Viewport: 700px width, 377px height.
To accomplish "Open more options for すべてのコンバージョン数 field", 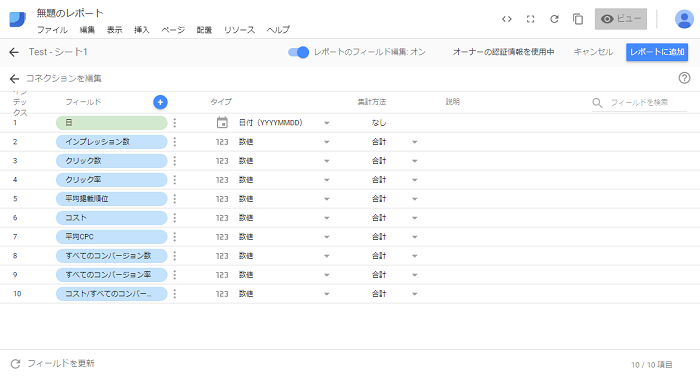I will pyautogui.click(x=175, y=256).
